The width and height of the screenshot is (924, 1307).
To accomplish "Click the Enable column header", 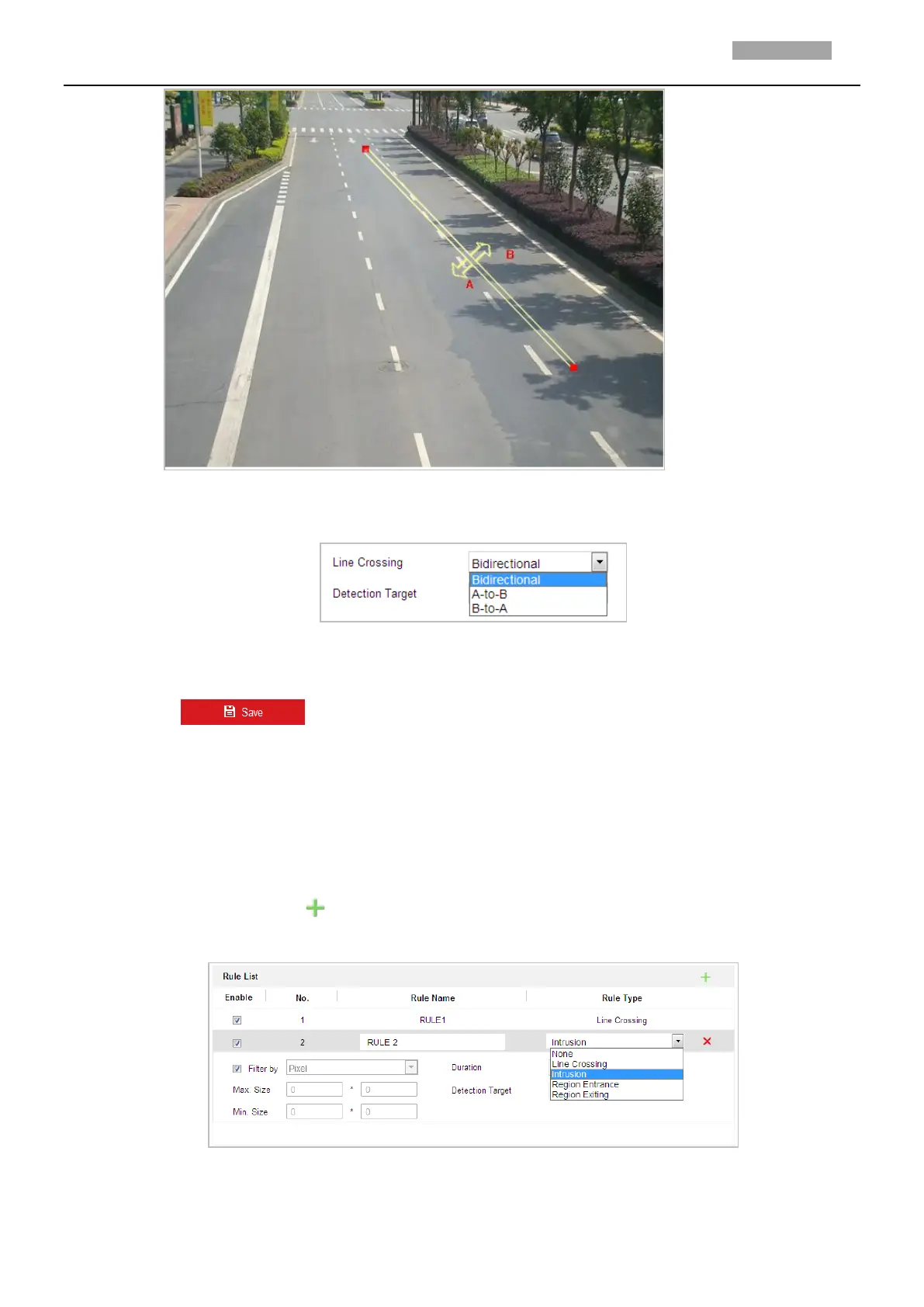I will [239, 997].
